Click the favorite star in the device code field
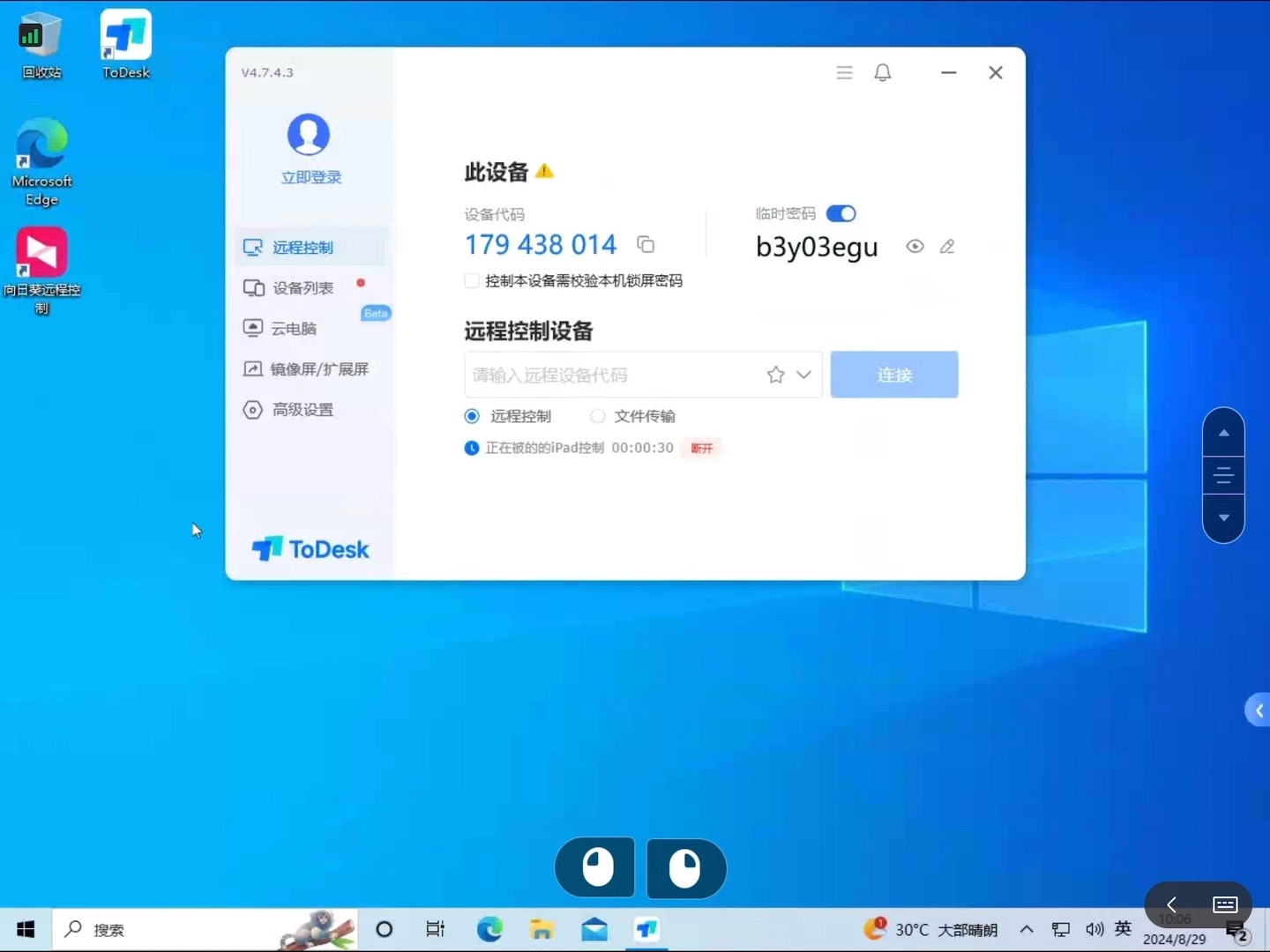The image size is (1270, 952). click(x=775, y=375)
